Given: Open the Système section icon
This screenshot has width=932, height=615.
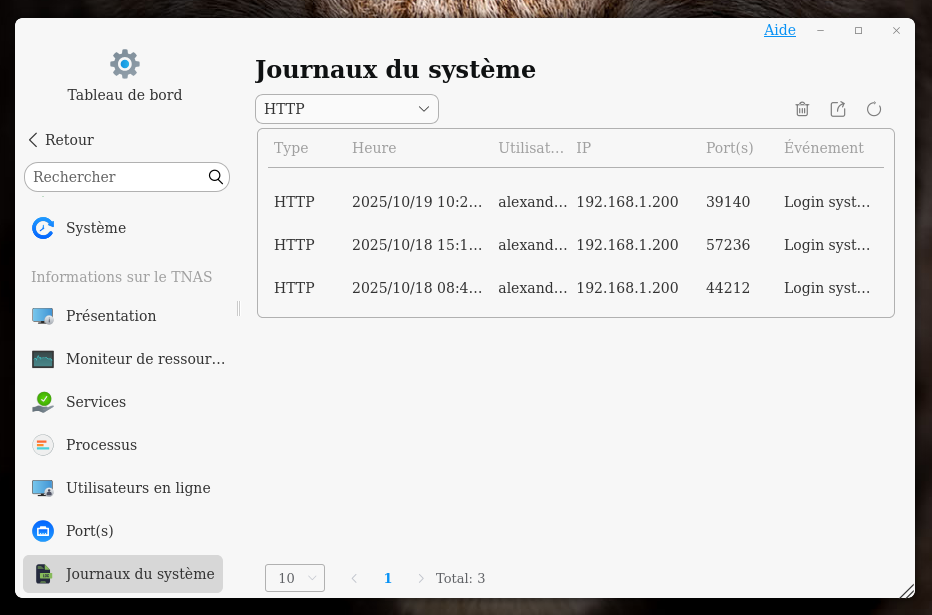Looking at the screenshot, I should pos(43,228).
